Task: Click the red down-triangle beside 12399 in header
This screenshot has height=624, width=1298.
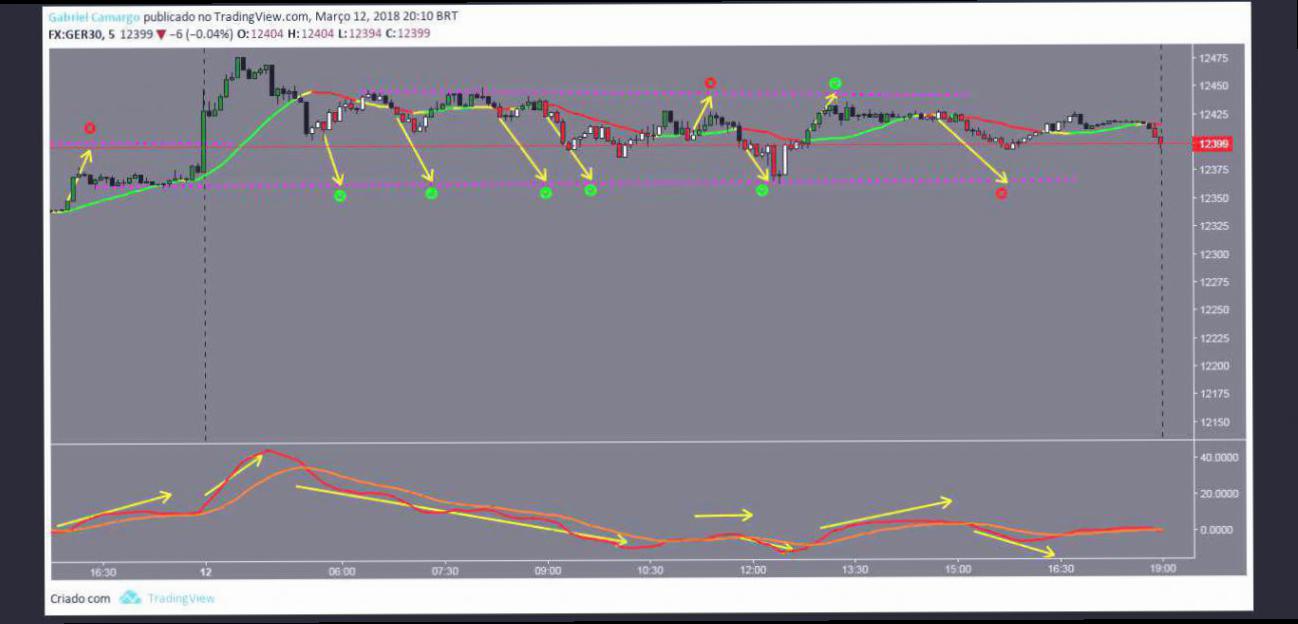Action: (160, 33)
